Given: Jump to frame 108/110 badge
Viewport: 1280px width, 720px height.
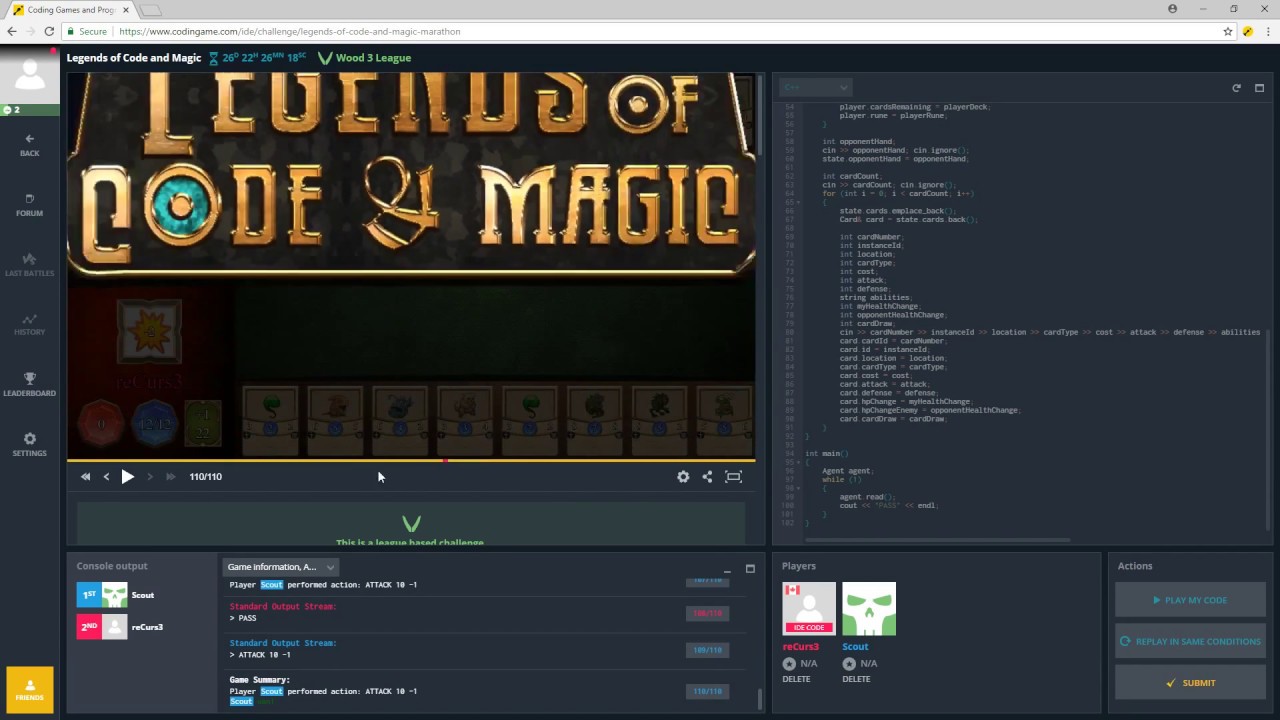Looking at the screenshot, I should tap(707, 613).
